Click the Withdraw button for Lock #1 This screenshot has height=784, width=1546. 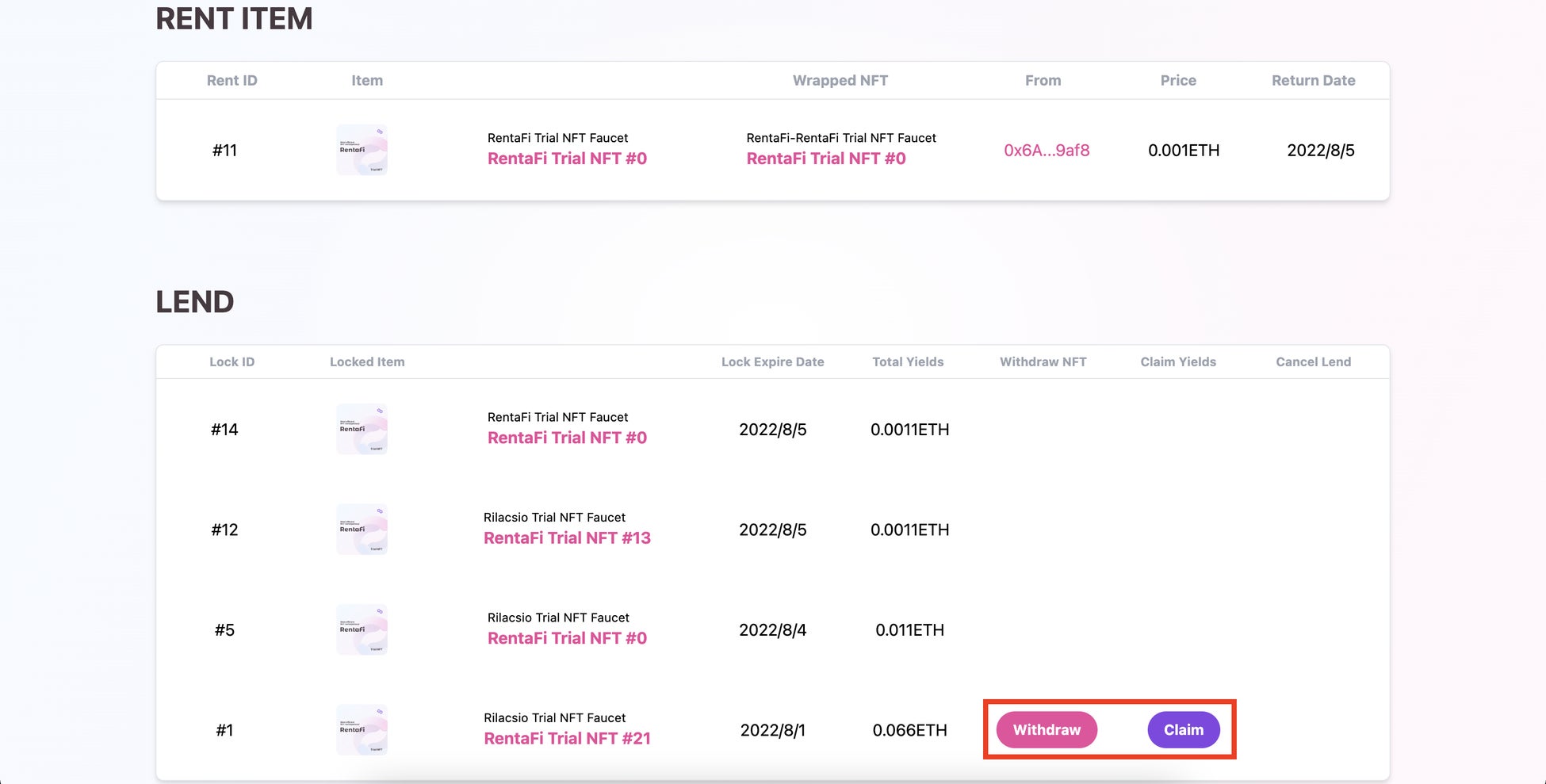(1047, 730)
